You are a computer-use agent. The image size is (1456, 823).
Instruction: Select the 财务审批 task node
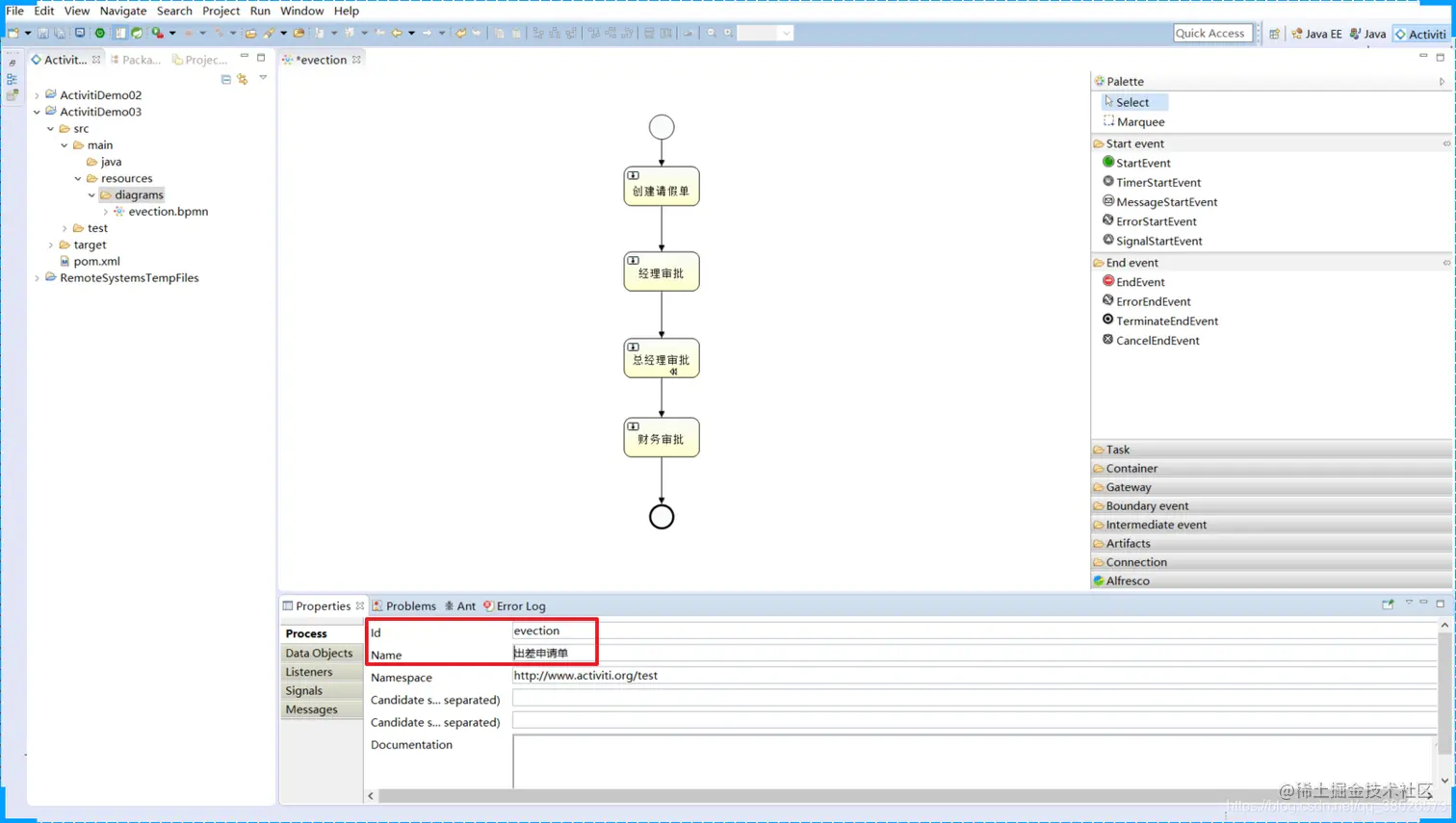click(x=662, y=438)
